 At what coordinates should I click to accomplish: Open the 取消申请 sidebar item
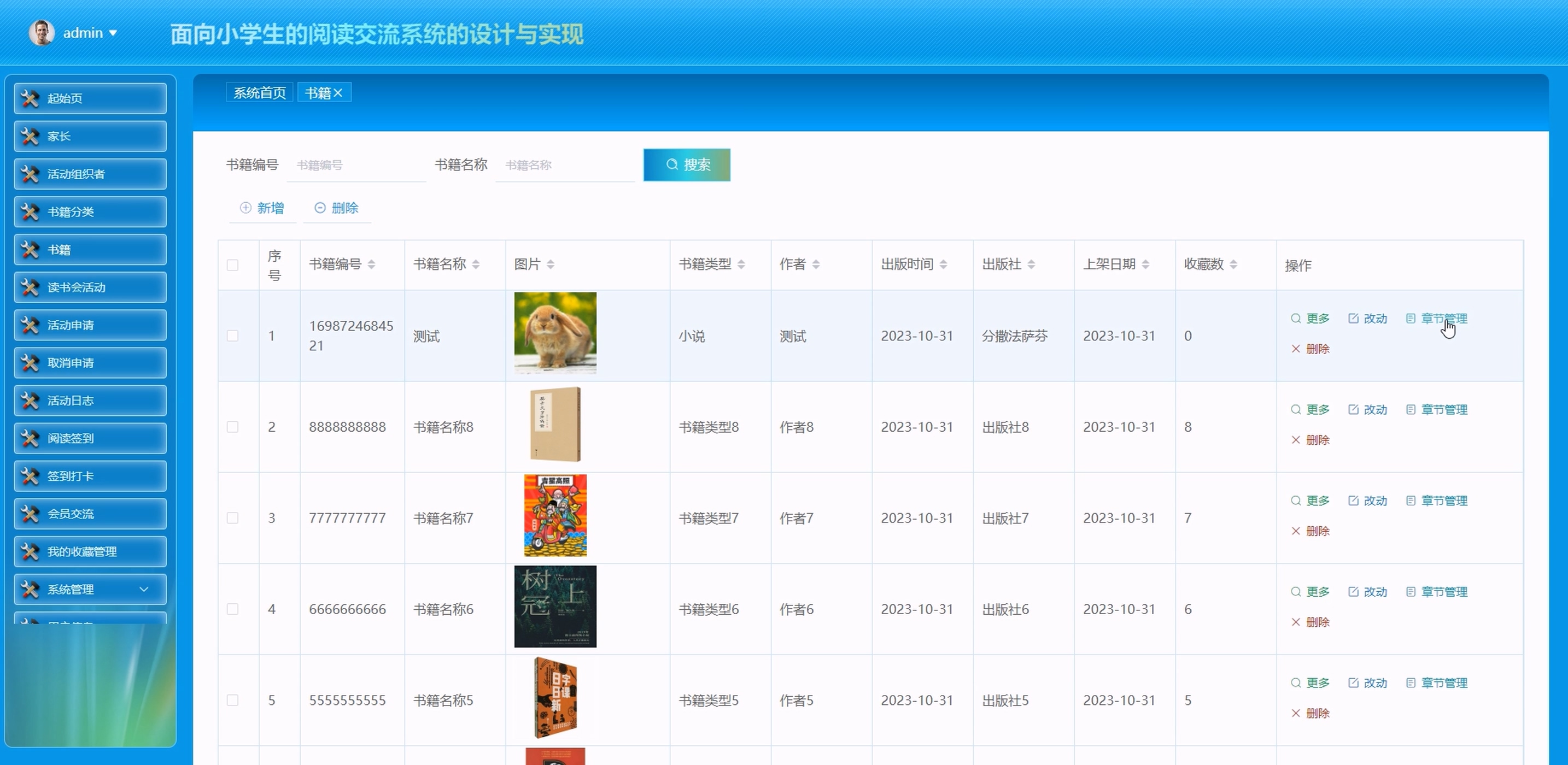click(x=90, y=363)
